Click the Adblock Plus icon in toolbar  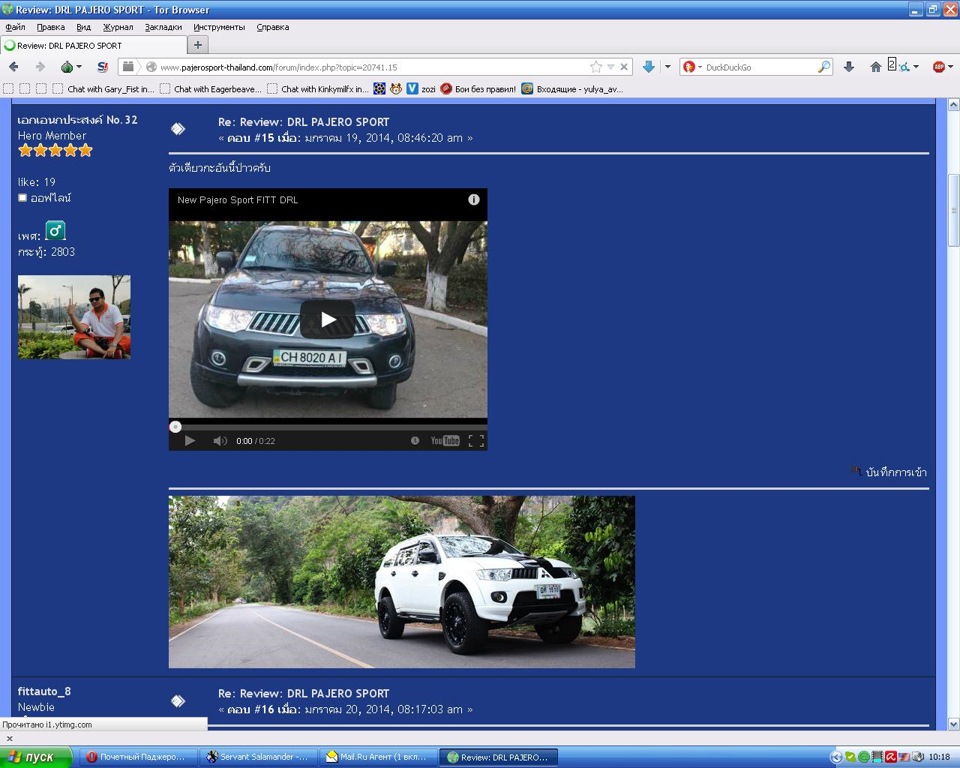(939, 67)
